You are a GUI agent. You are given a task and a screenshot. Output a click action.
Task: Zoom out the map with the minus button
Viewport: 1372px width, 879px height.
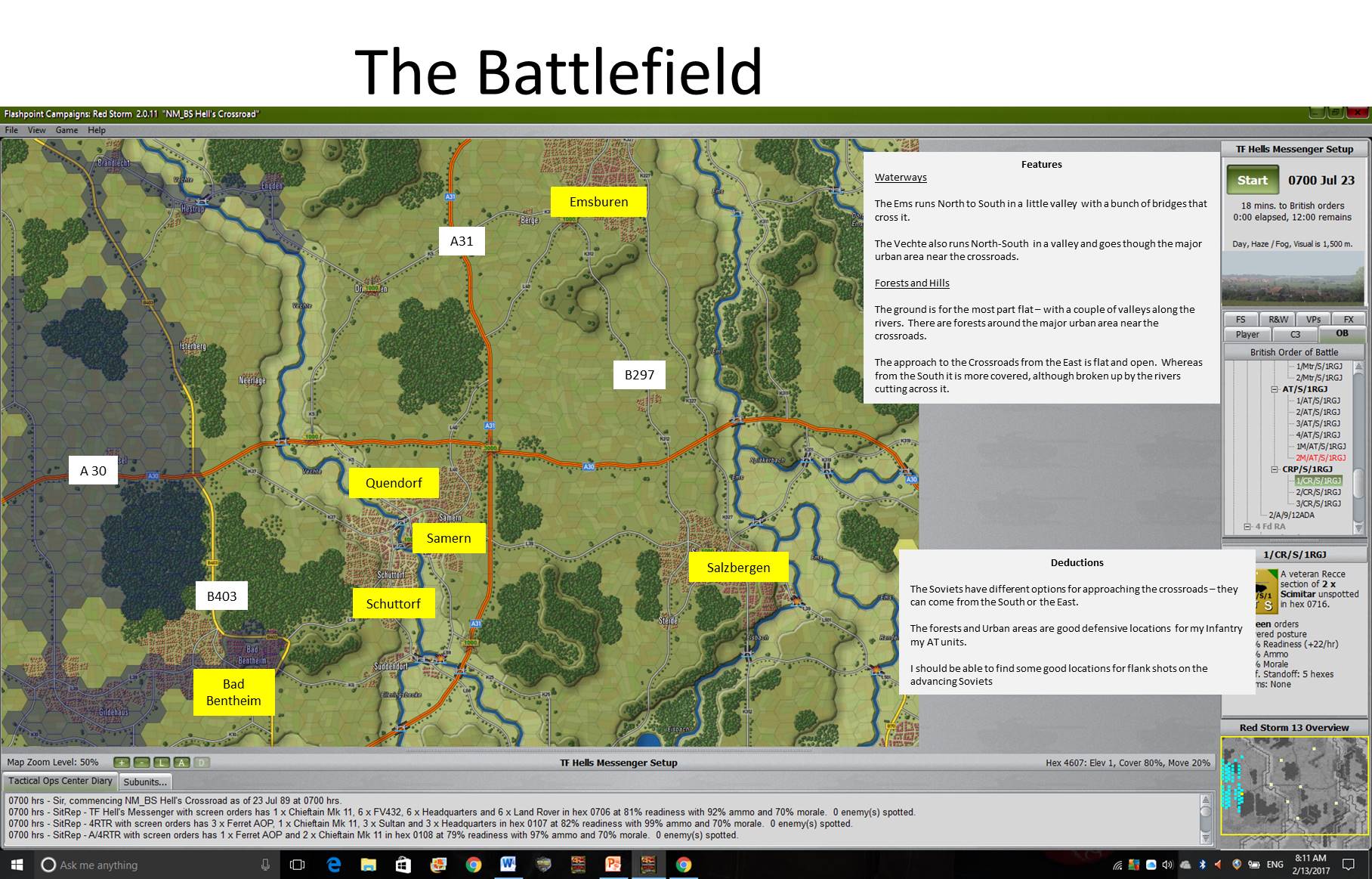pyautogui.click(x=142, y=763)
